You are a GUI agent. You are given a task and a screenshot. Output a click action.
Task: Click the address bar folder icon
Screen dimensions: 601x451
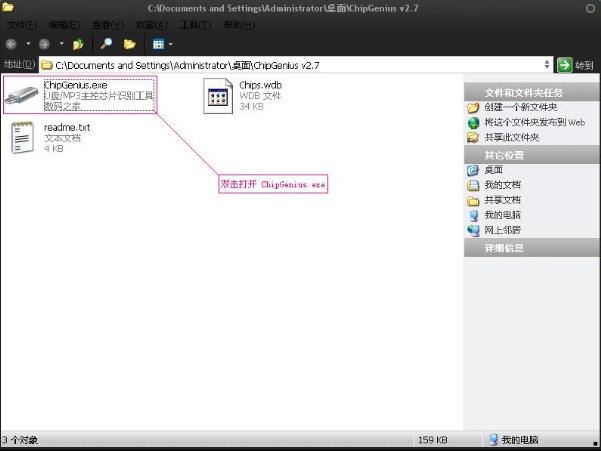[47, 65]
